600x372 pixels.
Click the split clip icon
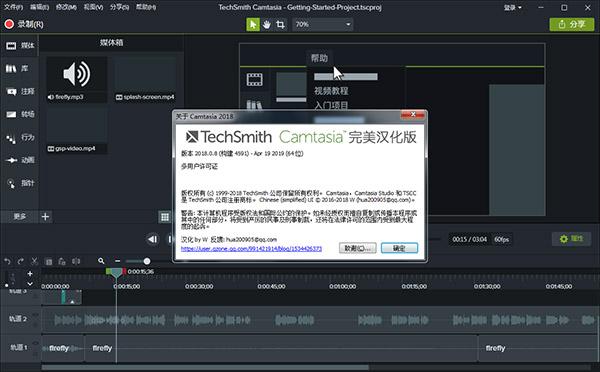coord(76,261)
